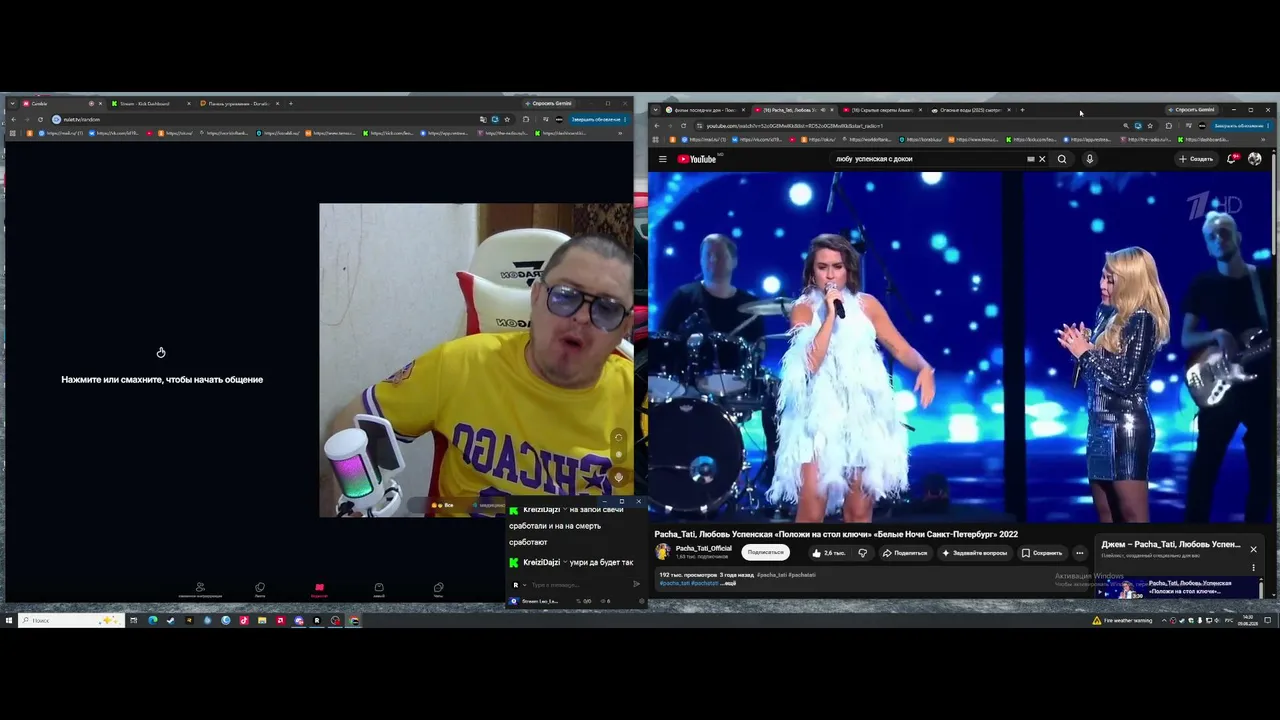Start YouTube voice search with the microphone

(x=1089, y=159)
